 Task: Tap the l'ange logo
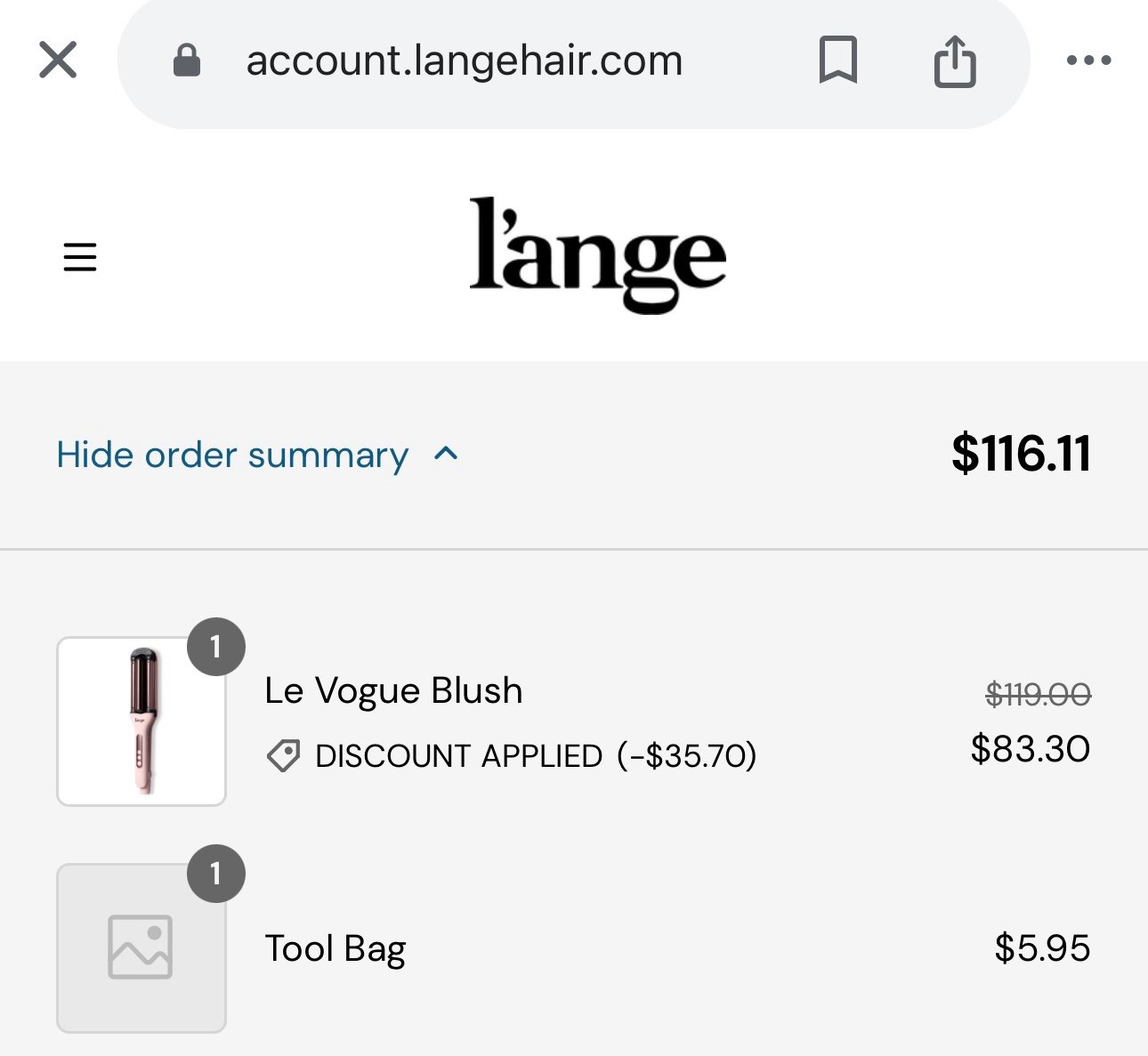597,255
